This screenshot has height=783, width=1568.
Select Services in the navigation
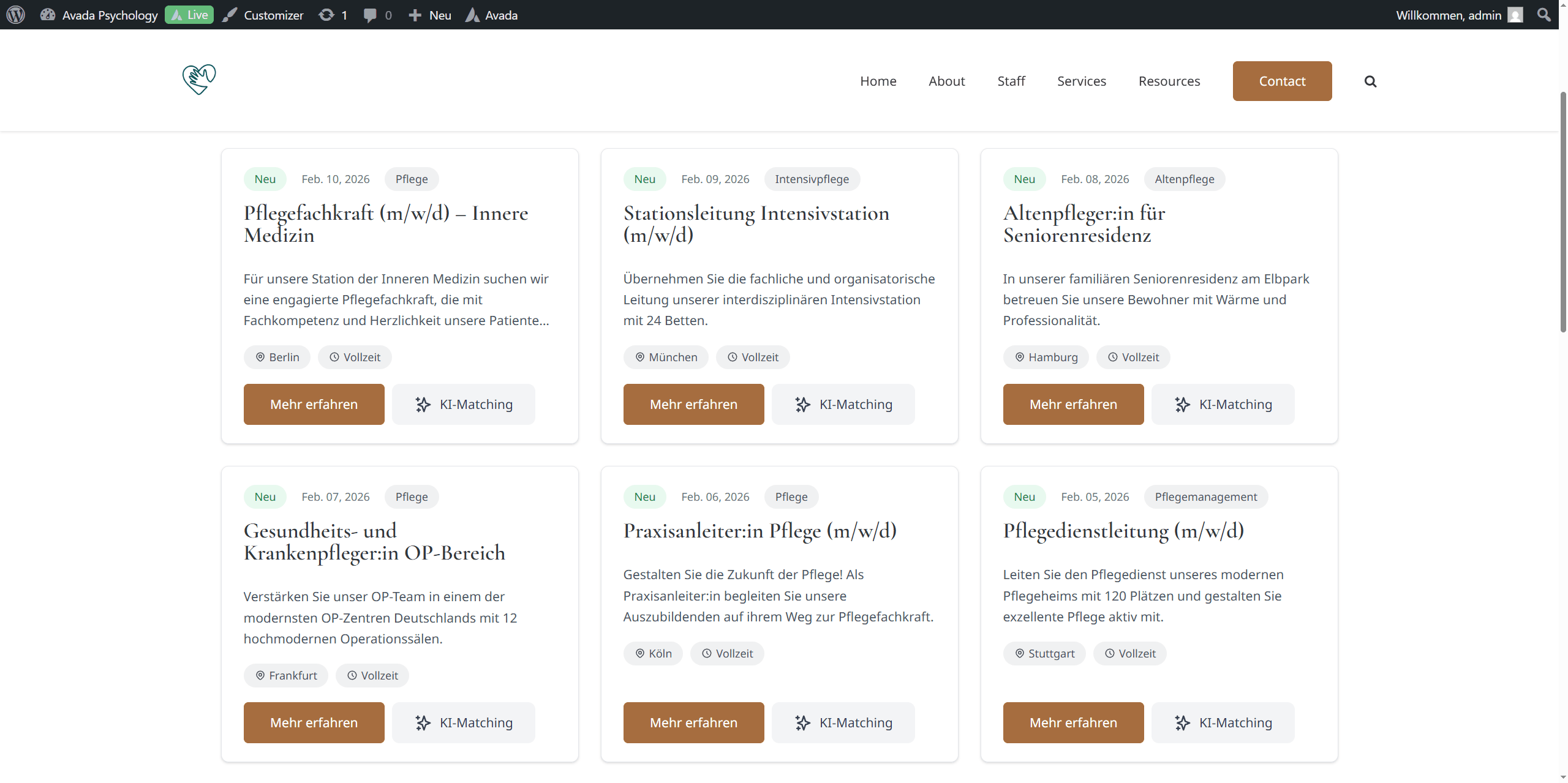point(1082,81)
